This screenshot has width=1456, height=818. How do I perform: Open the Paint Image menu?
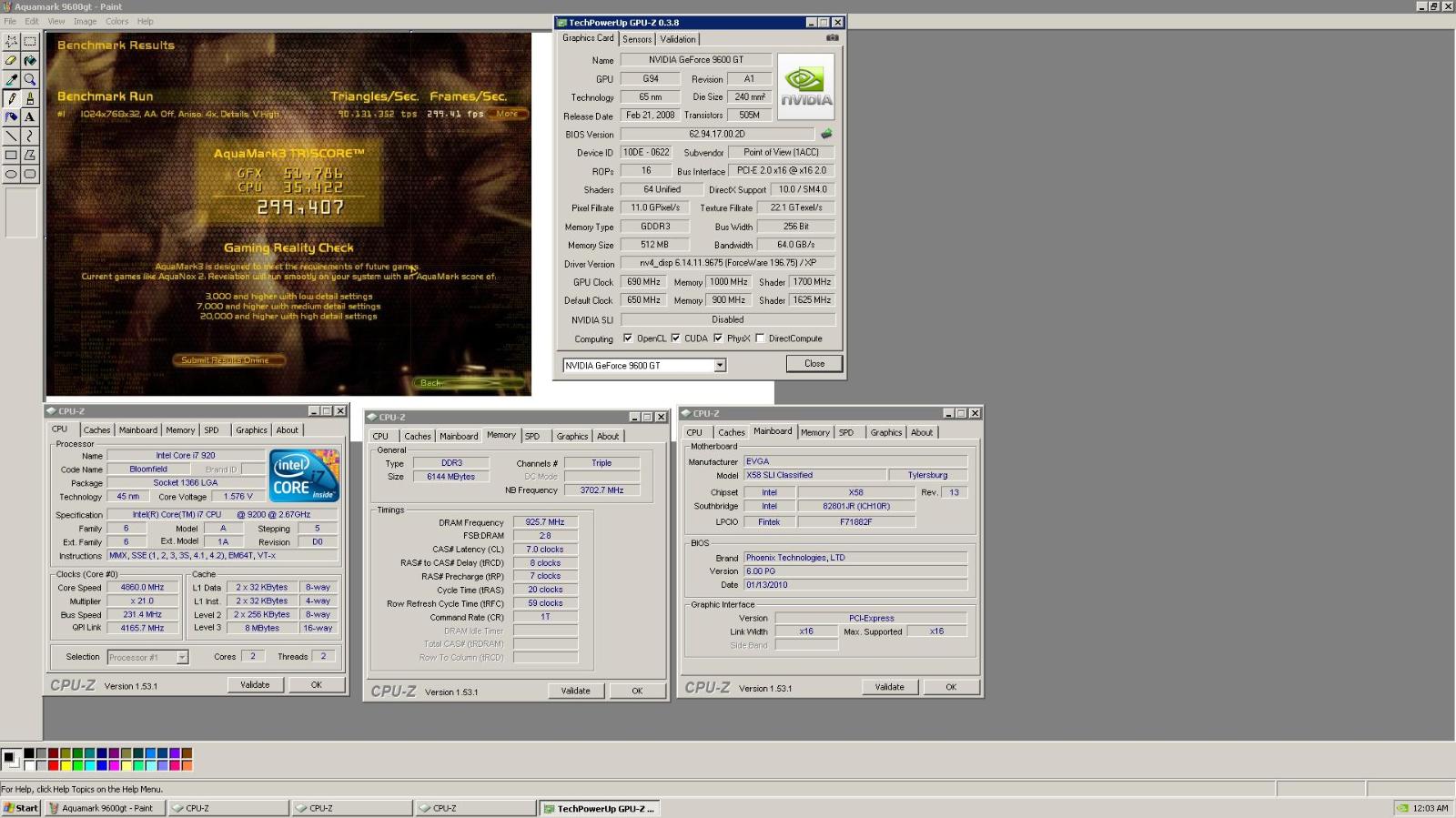click(85, 21)
